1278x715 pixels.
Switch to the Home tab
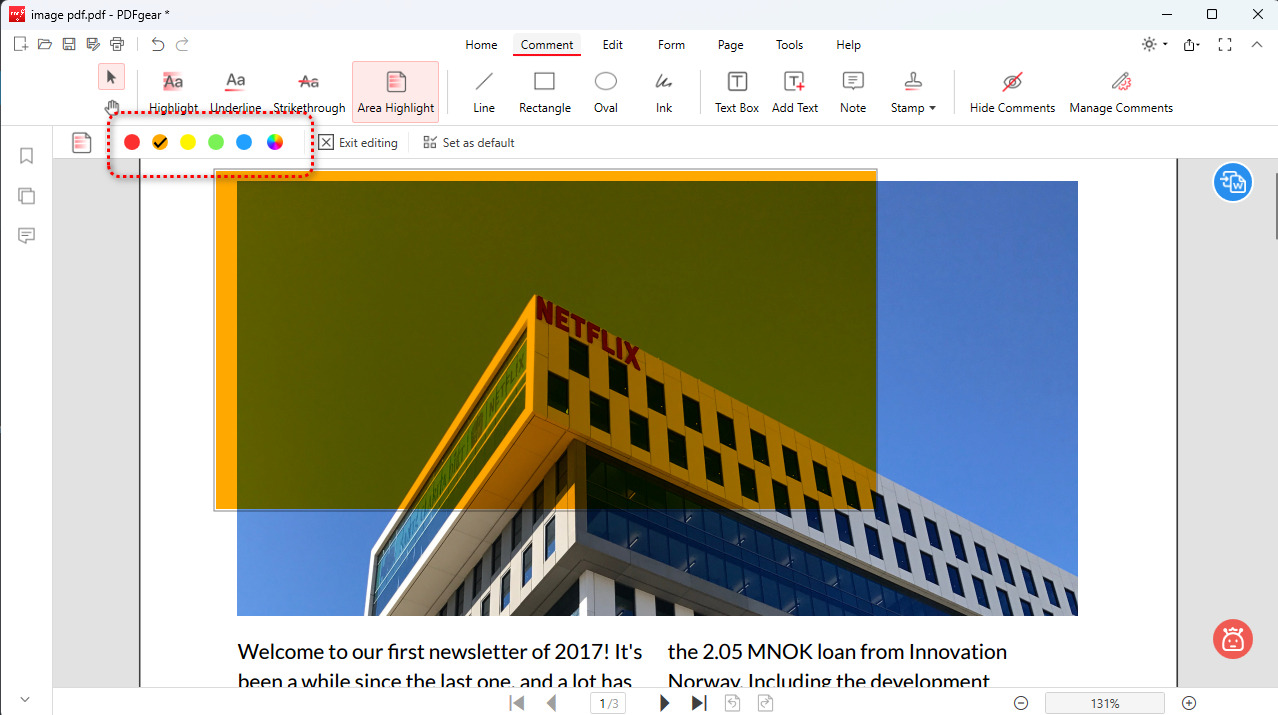coord(481,45)
